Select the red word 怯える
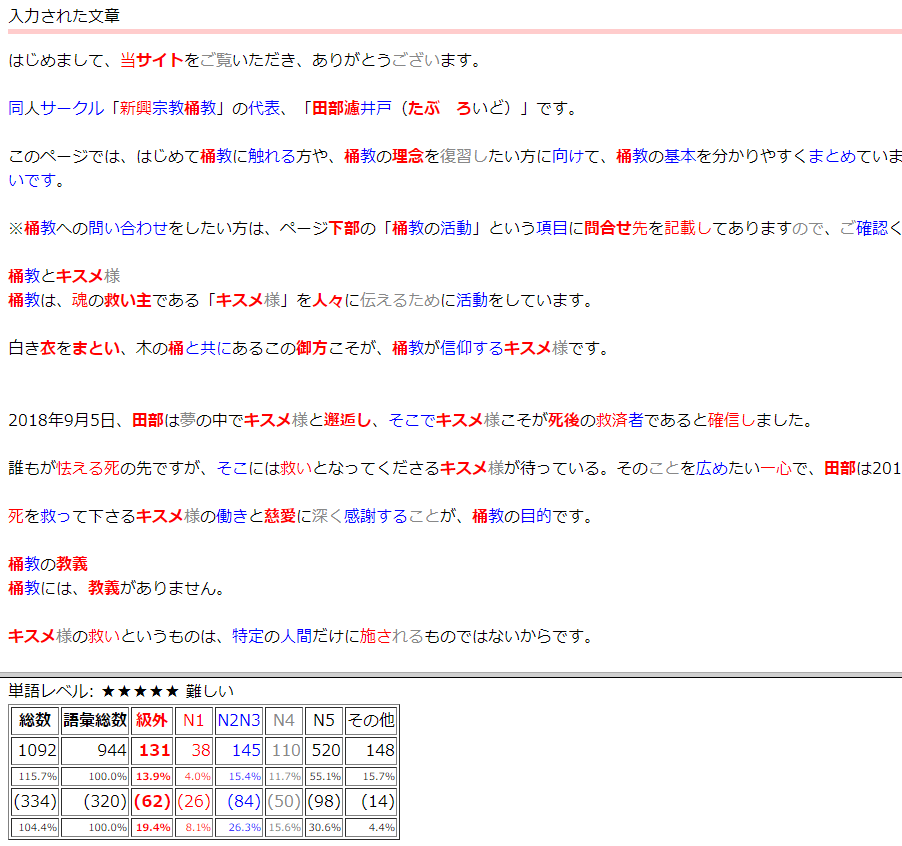Image resolution: width=902 pixels, height=846 pixels. [80, 468]
